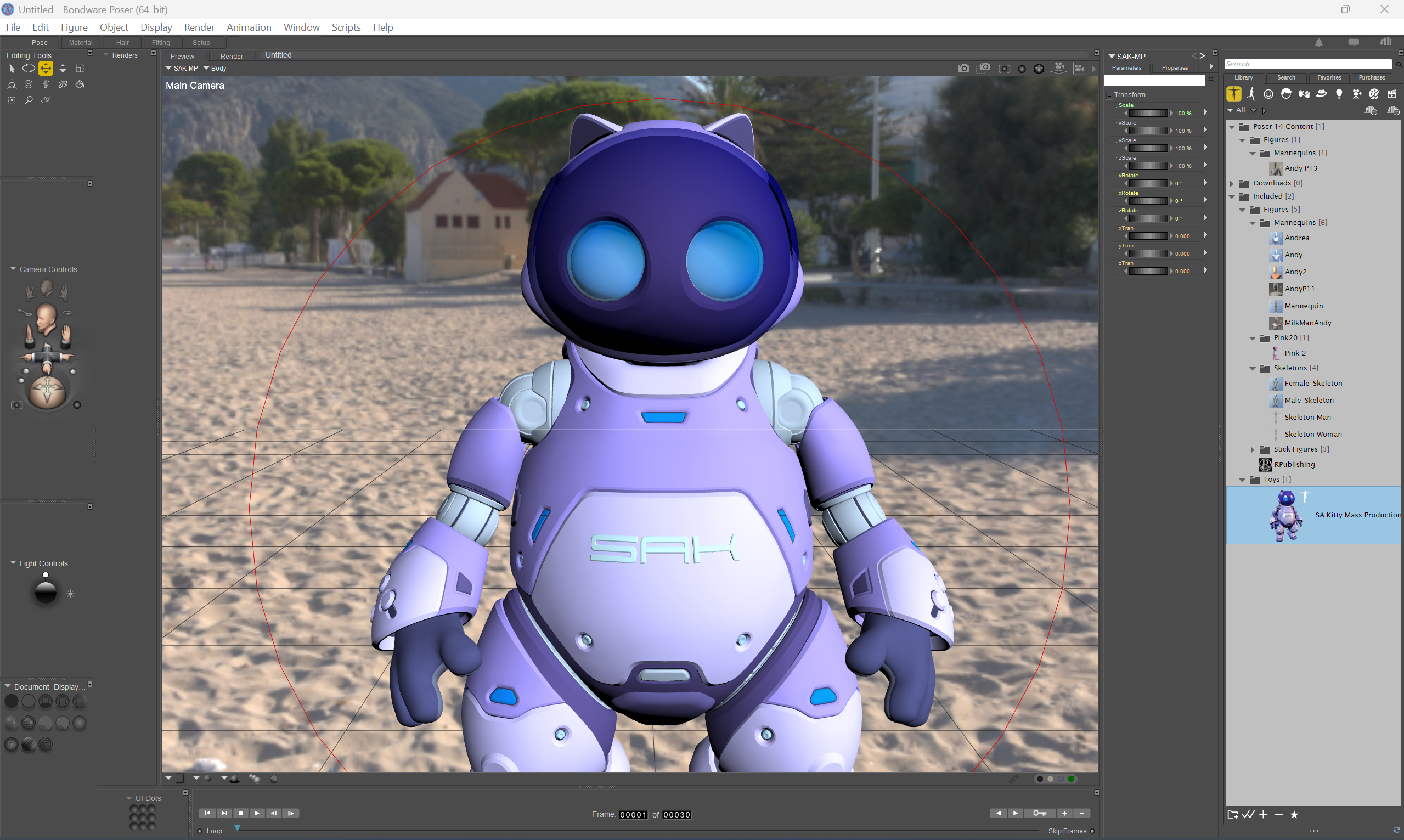The height and width of the screenshot is (840, 1404).
Task: Pick the Magnifier tool in Editing Tools
Action: (29, 100)
